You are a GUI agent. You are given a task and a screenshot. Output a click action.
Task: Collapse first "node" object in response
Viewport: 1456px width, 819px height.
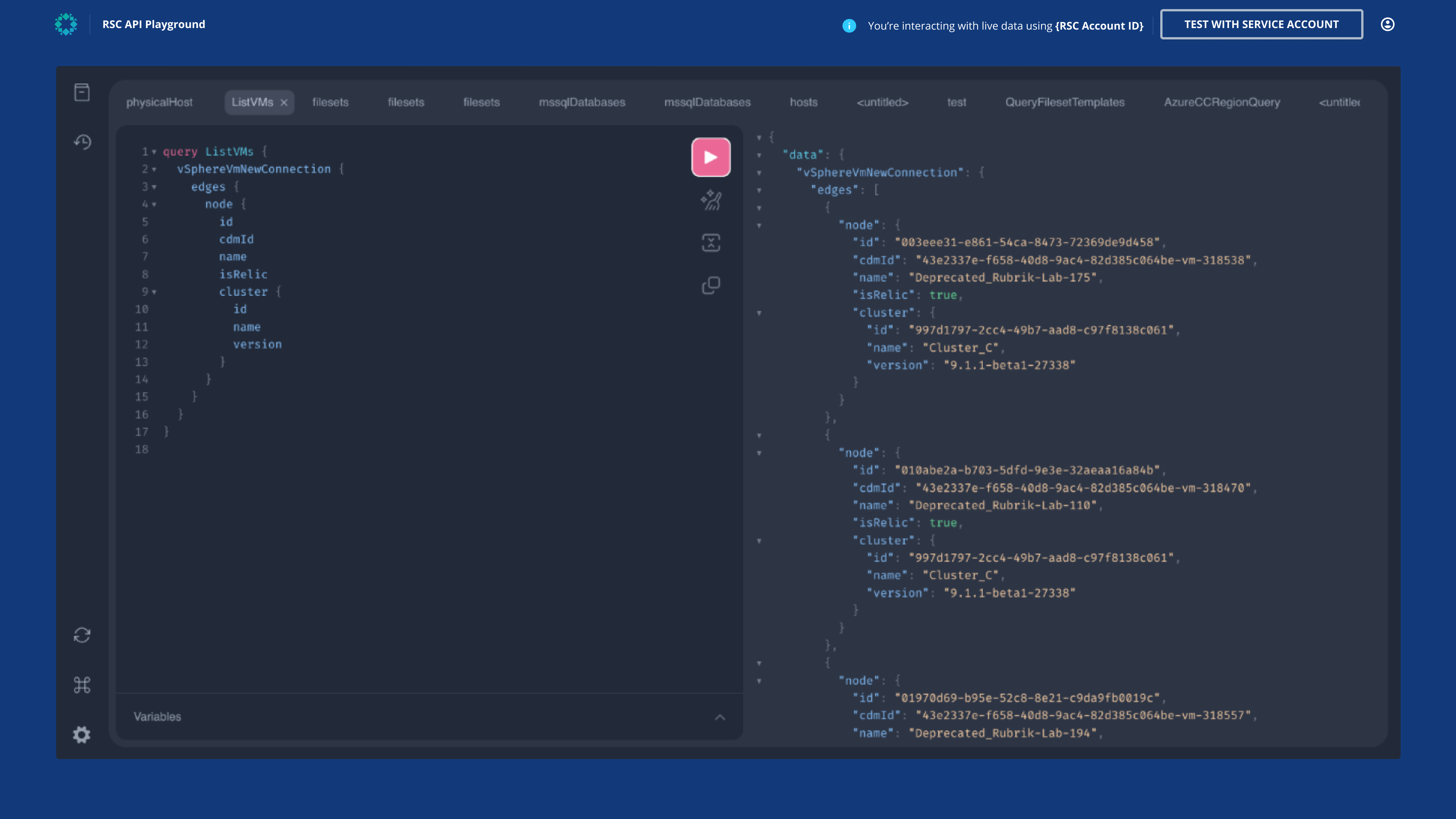(759, 225)
